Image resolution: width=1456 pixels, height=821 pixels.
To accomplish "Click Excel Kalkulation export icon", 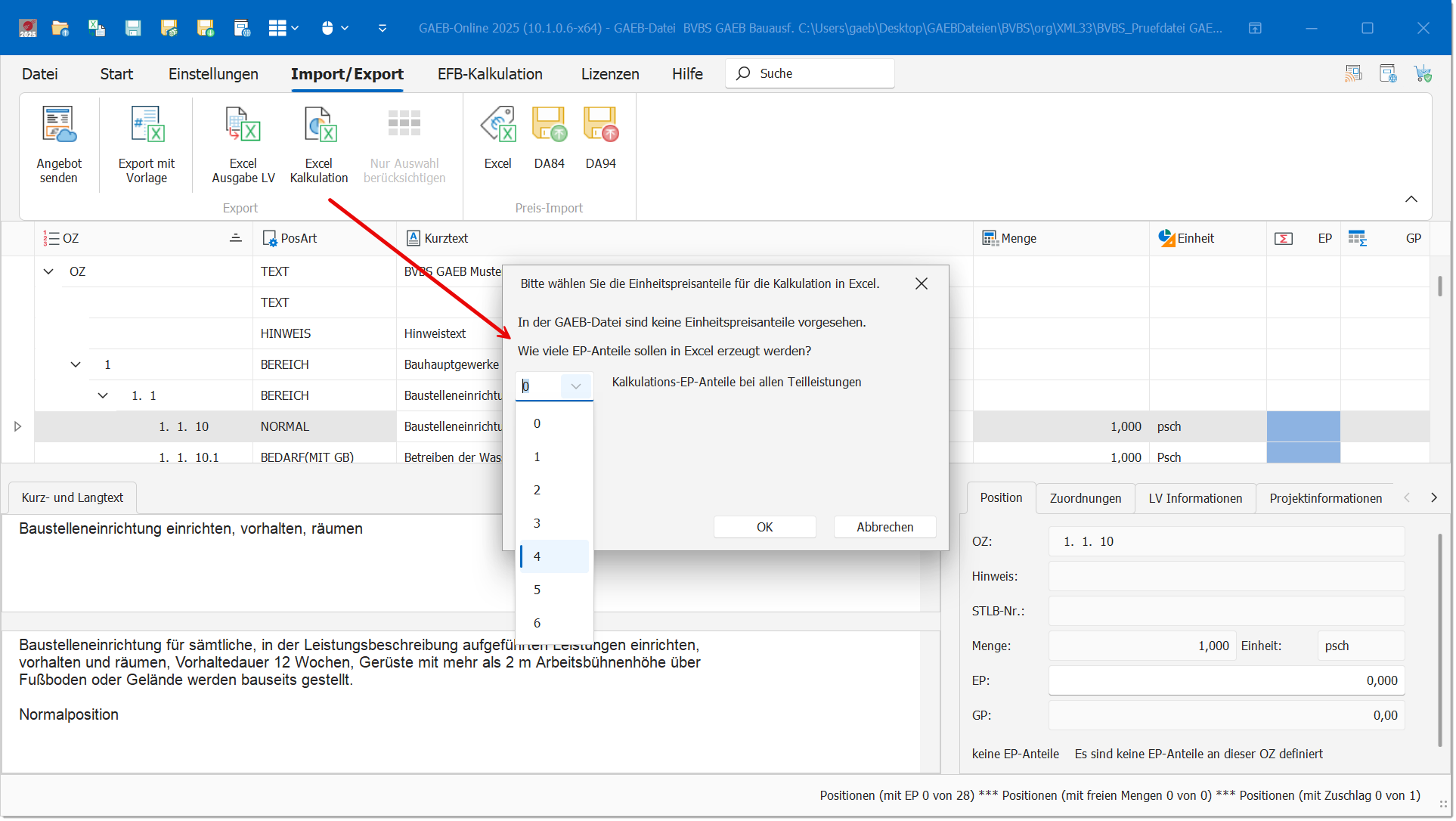I will coord(319,125).
